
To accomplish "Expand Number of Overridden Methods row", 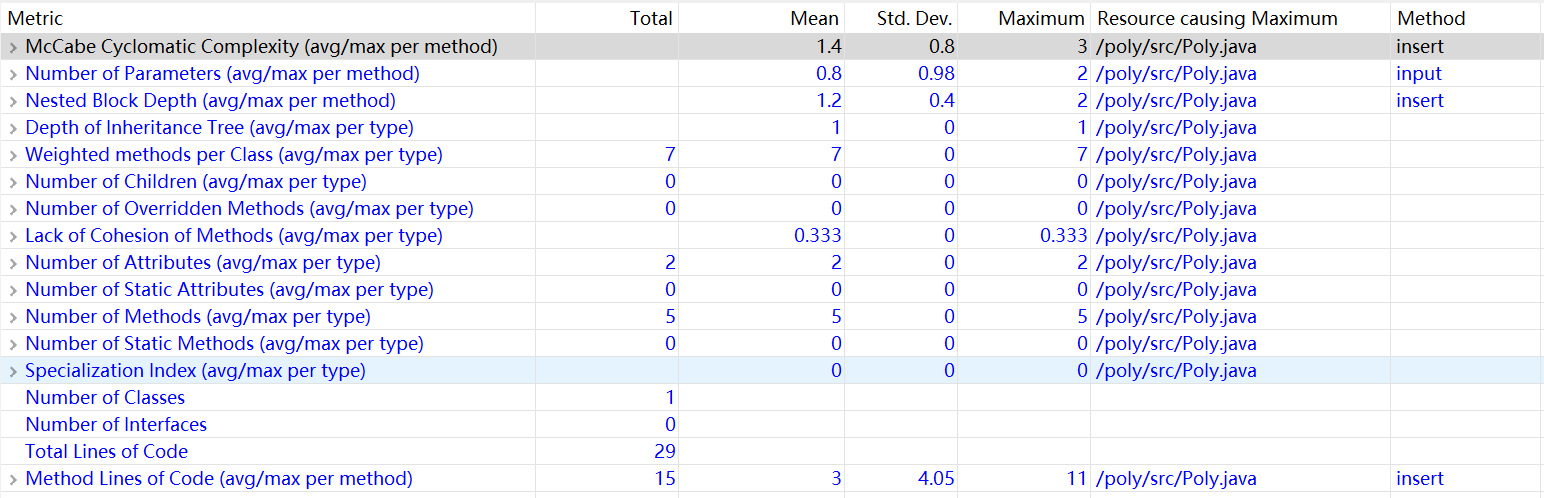I will (x=12, y=209).
